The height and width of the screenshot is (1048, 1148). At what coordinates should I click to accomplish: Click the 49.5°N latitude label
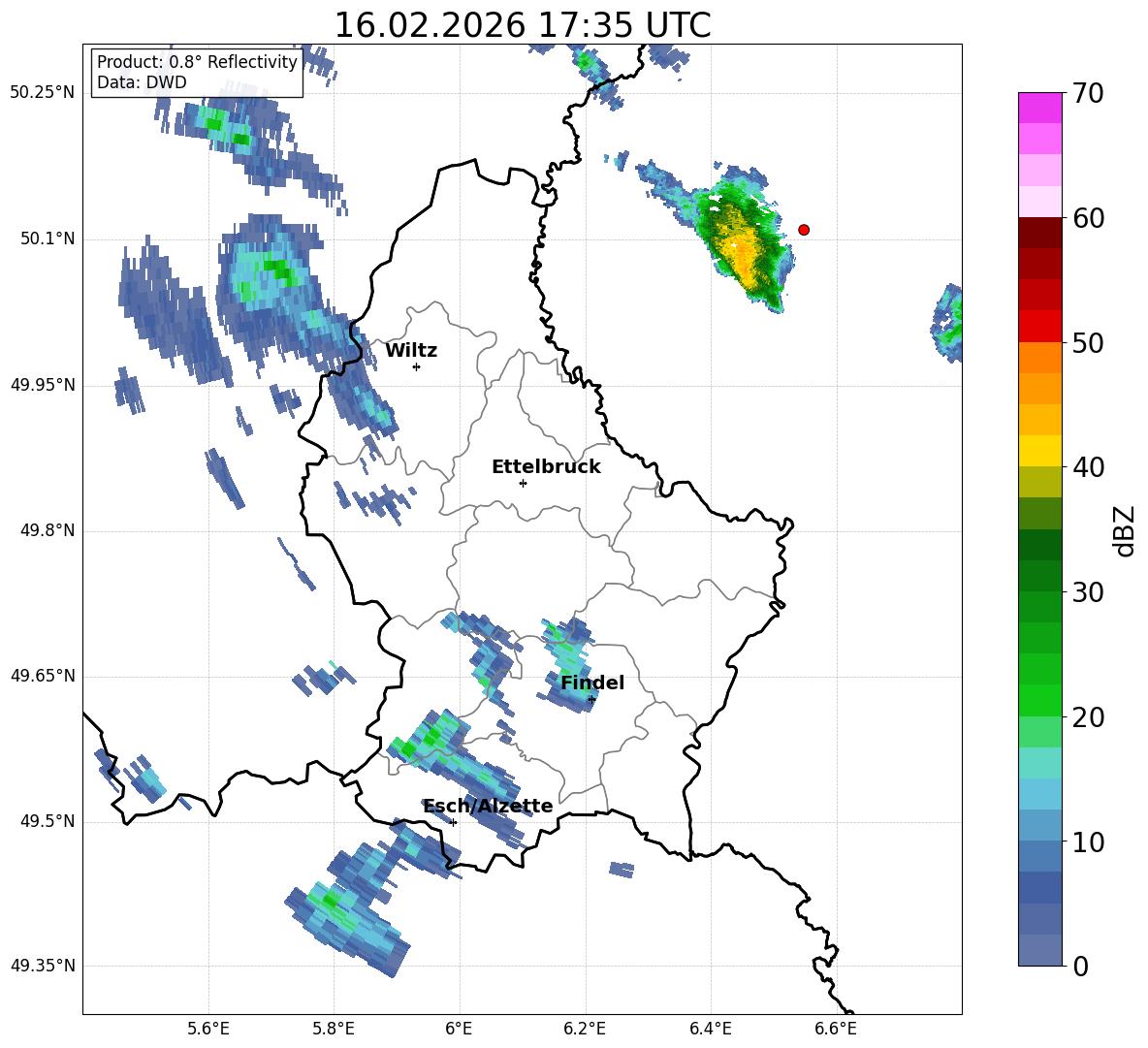click(x=48, y=821)
